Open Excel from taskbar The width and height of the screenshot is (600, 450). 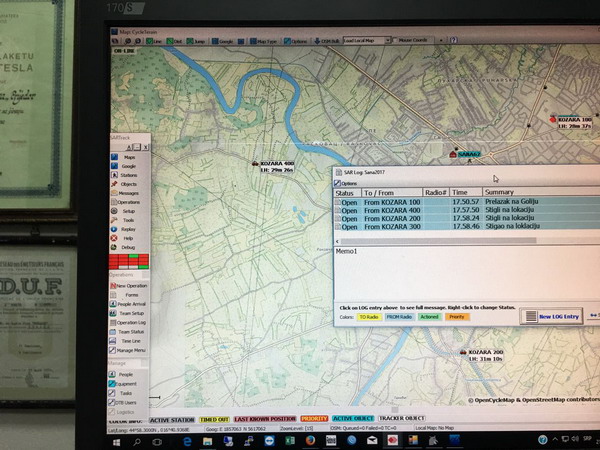pyautogui.click(x=290, y=441)
